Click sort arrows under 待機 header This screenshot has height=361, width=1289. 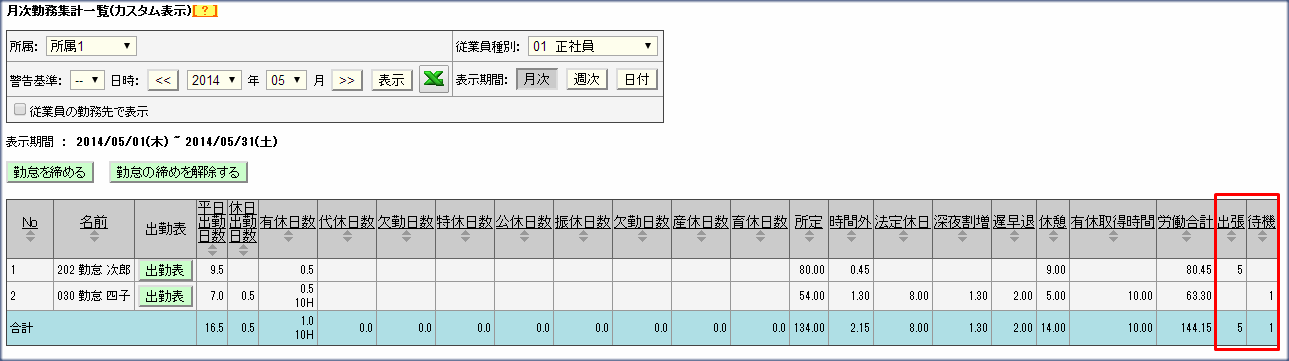point(1262,237)
